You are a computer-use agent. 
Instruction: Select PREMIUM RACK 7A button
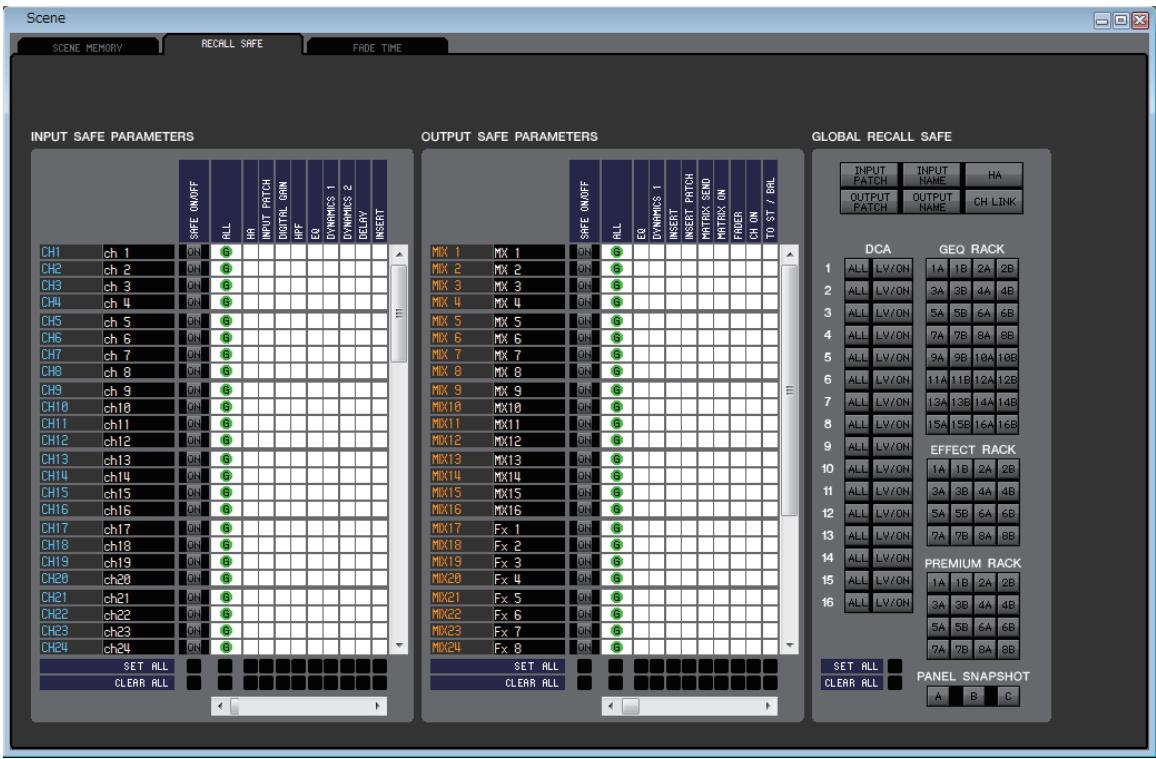pyautogui.click(x=937, y=650)
